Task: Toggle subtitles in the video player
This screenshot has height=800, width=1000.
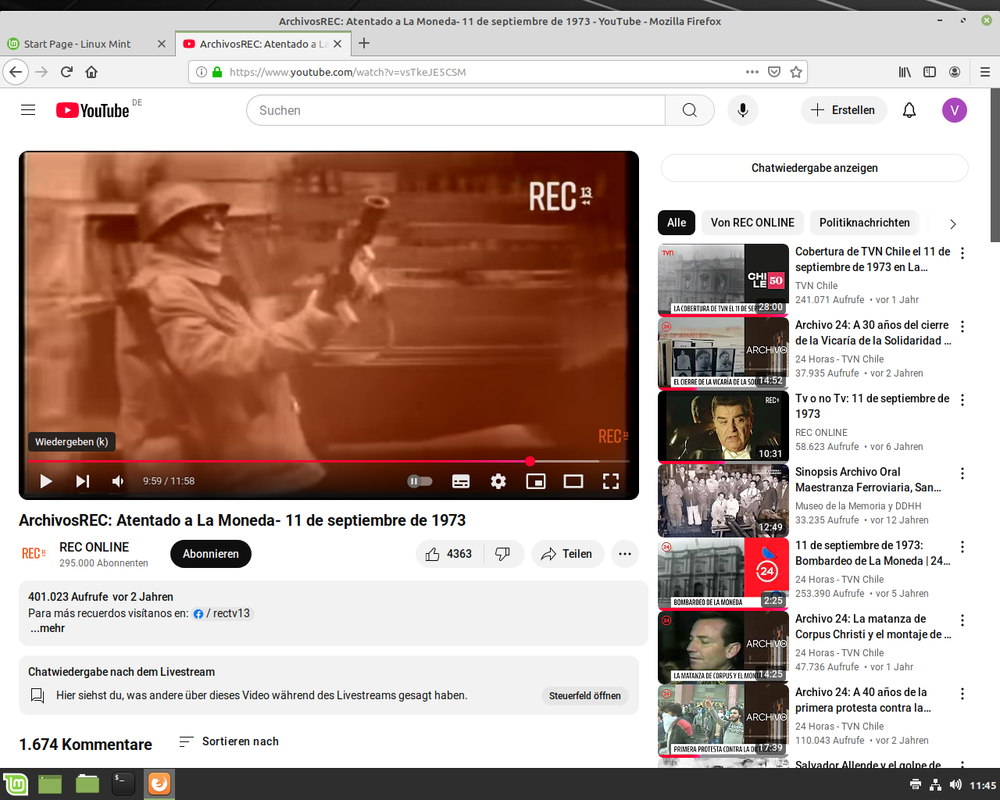Action: (x=460, y=481)
